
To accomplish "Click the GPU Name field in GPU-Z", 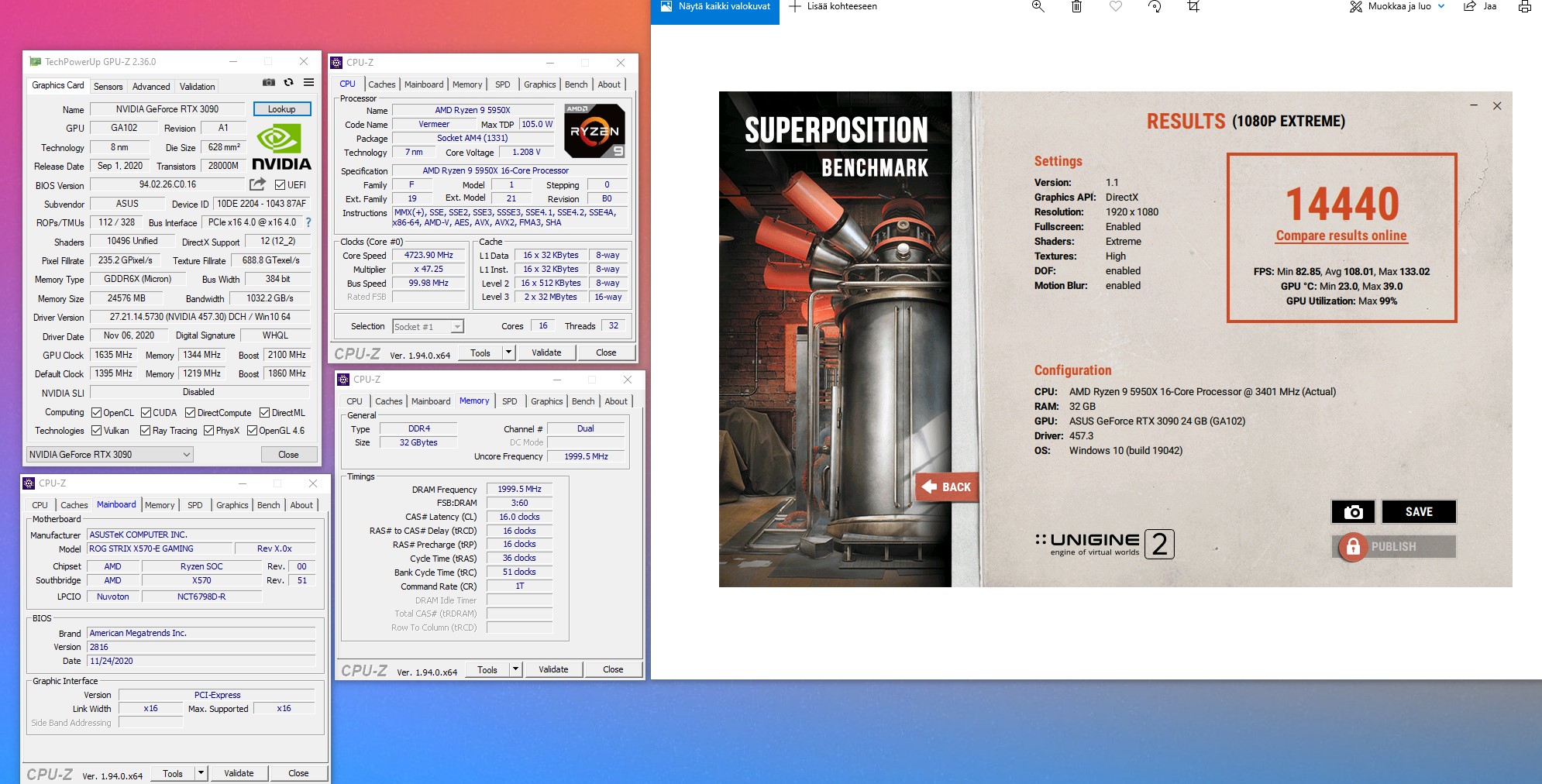I will [167, 109].
